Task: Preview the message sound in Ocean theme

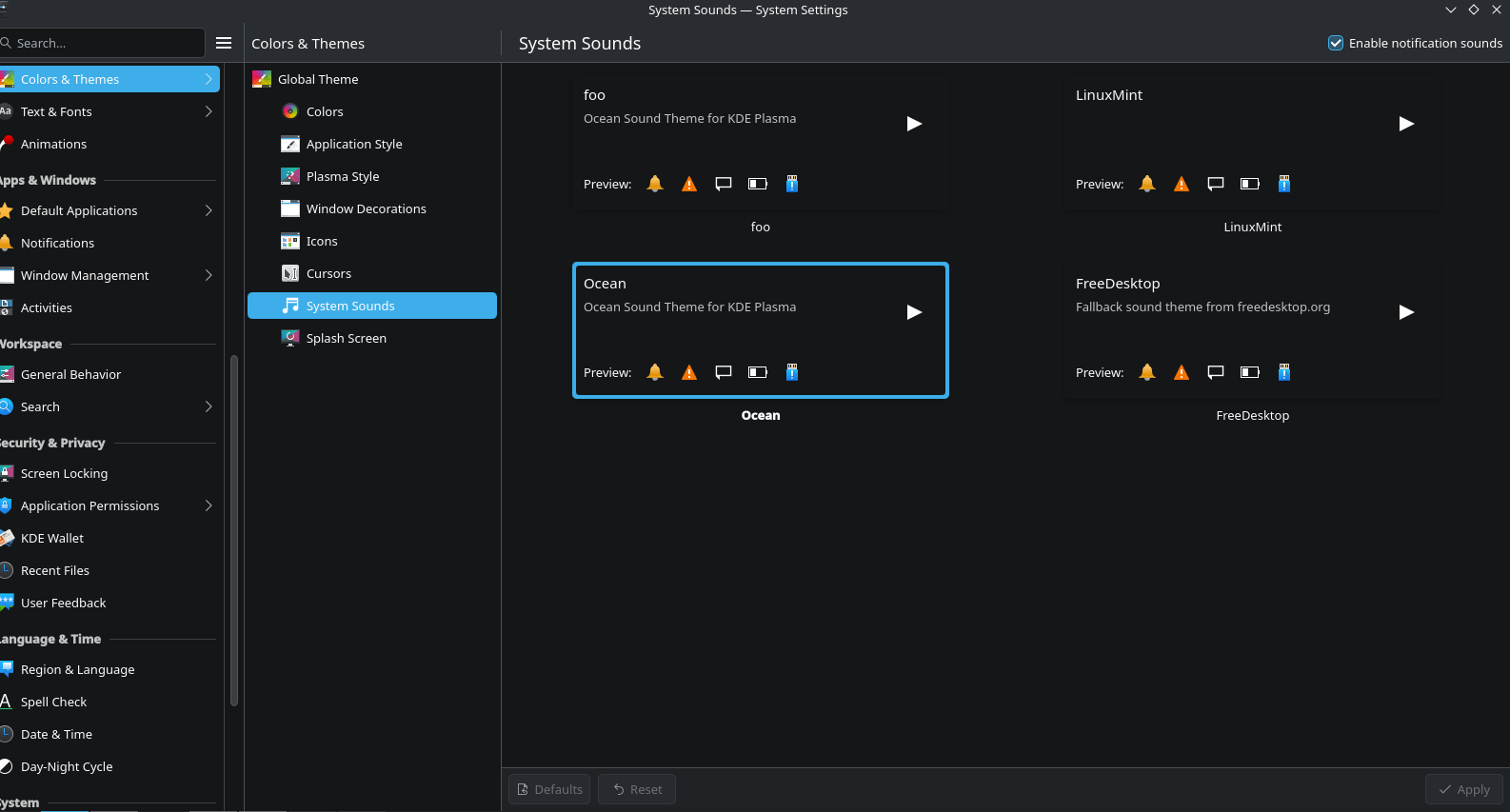Action: point(724,372)
